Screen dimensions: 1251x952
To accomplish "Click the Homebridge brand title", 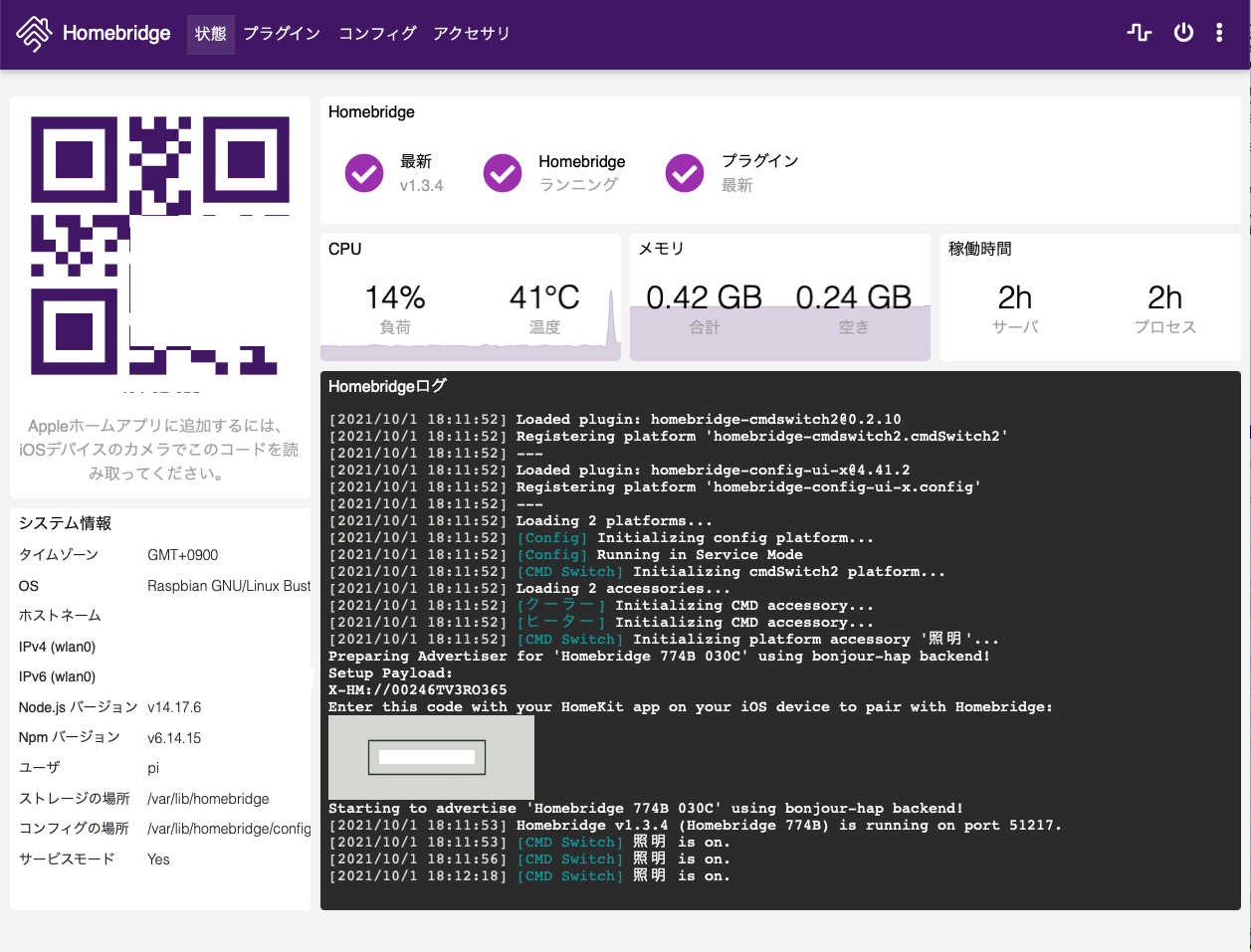I will pos(116,34).
